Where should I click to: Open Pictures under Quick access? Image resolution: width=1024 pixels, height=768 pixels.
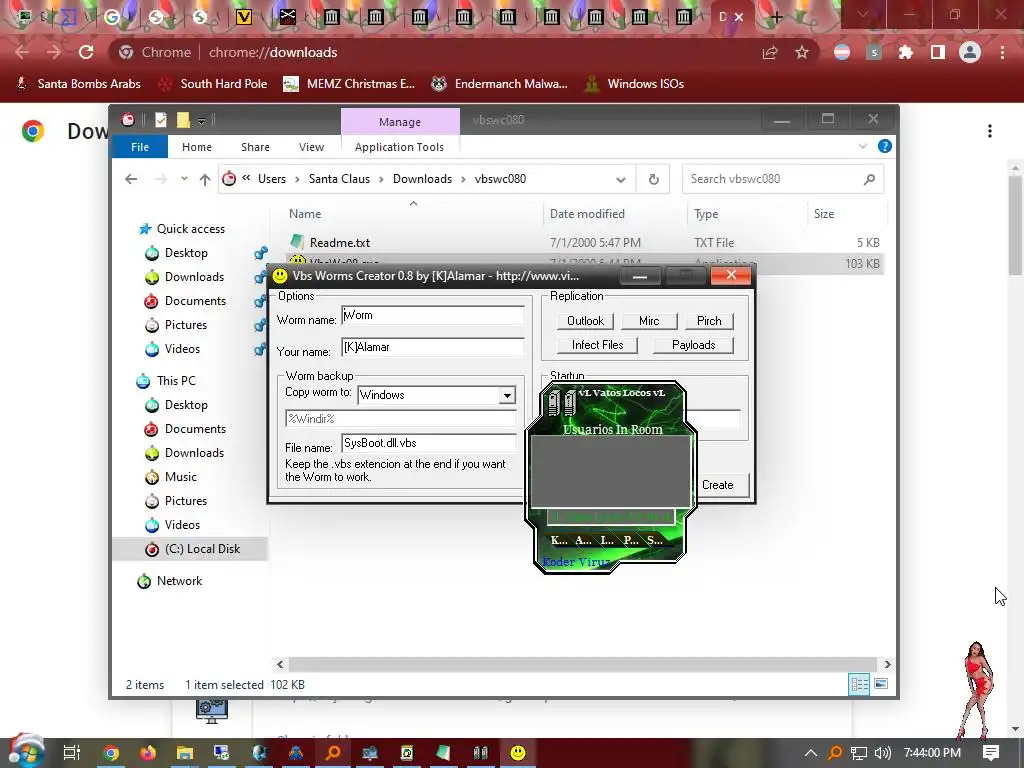(185, 325)
